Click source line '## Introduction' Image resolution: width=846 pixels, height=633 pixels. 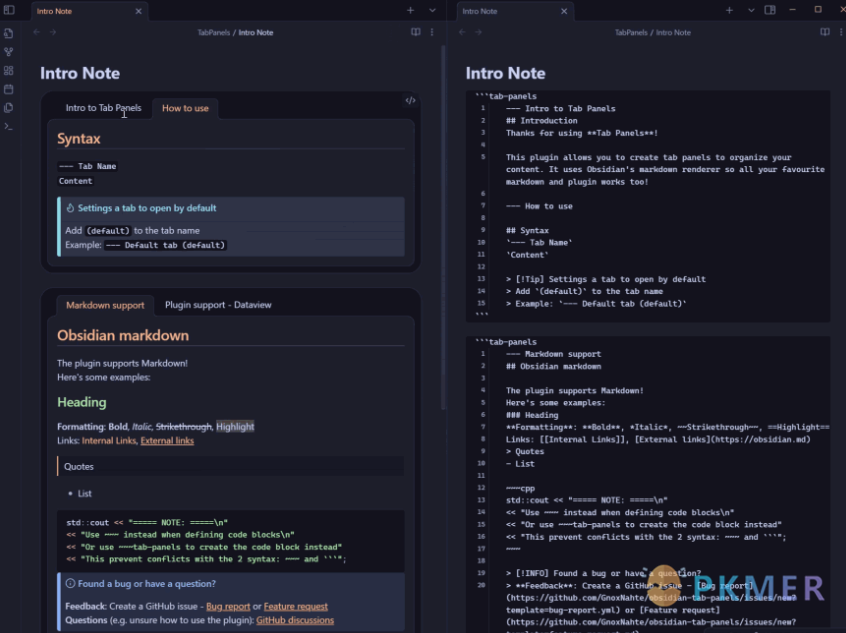point(542,121)
